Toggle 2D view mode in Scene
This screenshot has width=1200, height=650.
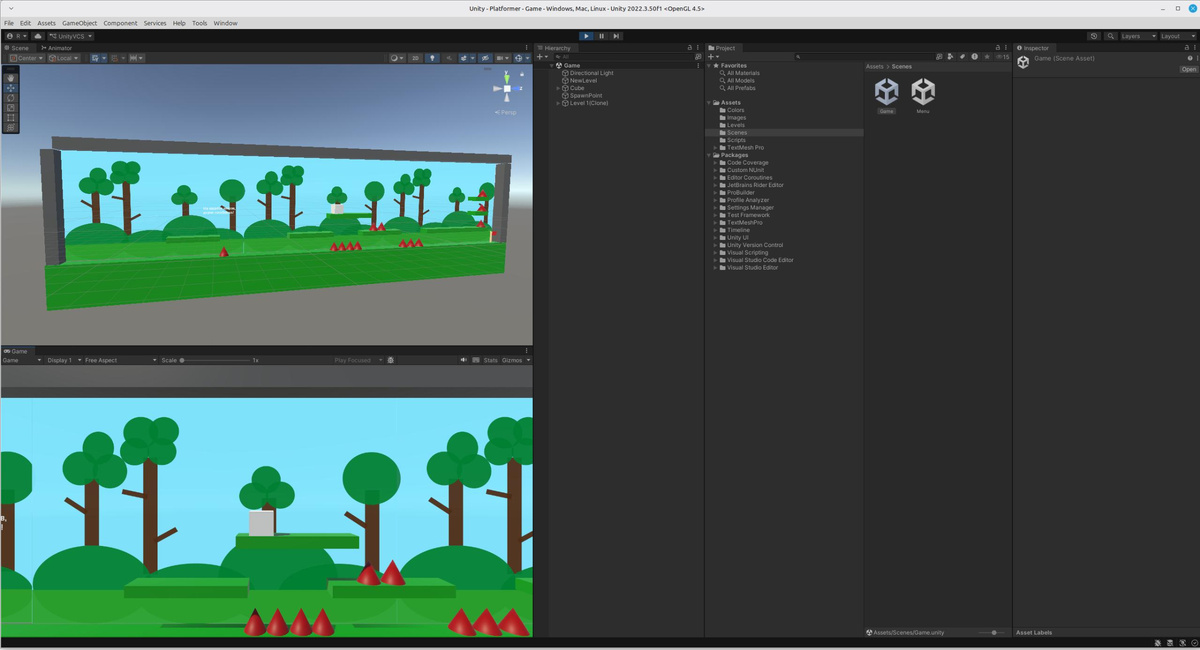416,58
